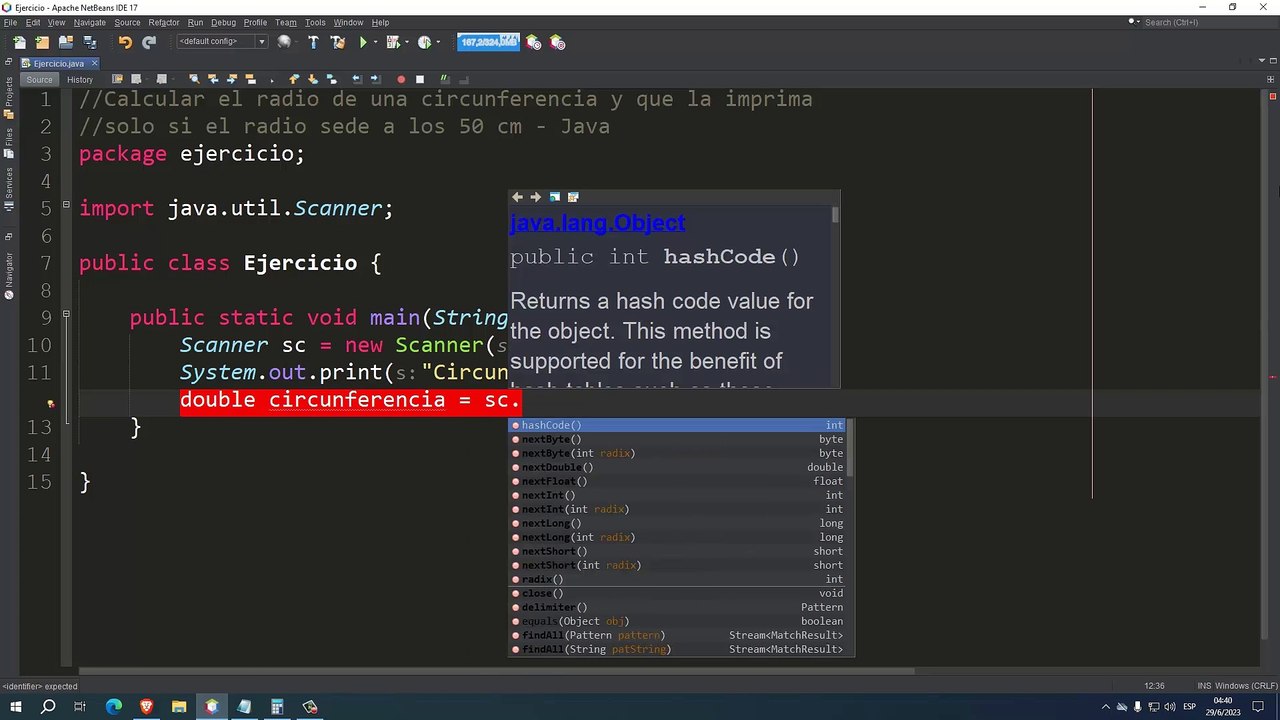Open the File menu
Screen dimensions: 1280x720
pos(10,22)
